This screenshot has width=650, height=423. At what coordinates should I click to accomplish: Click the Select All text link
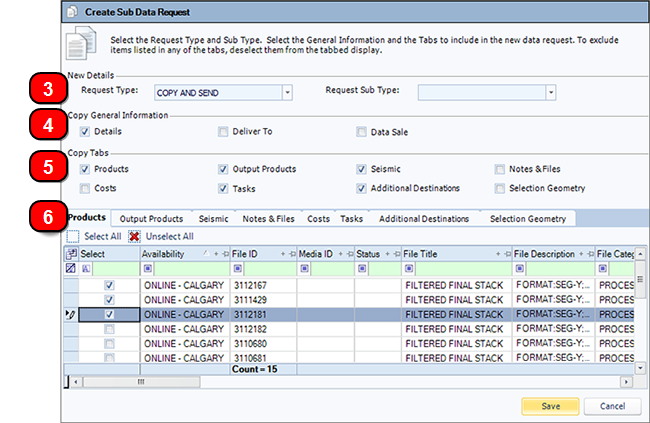[103, 236]
